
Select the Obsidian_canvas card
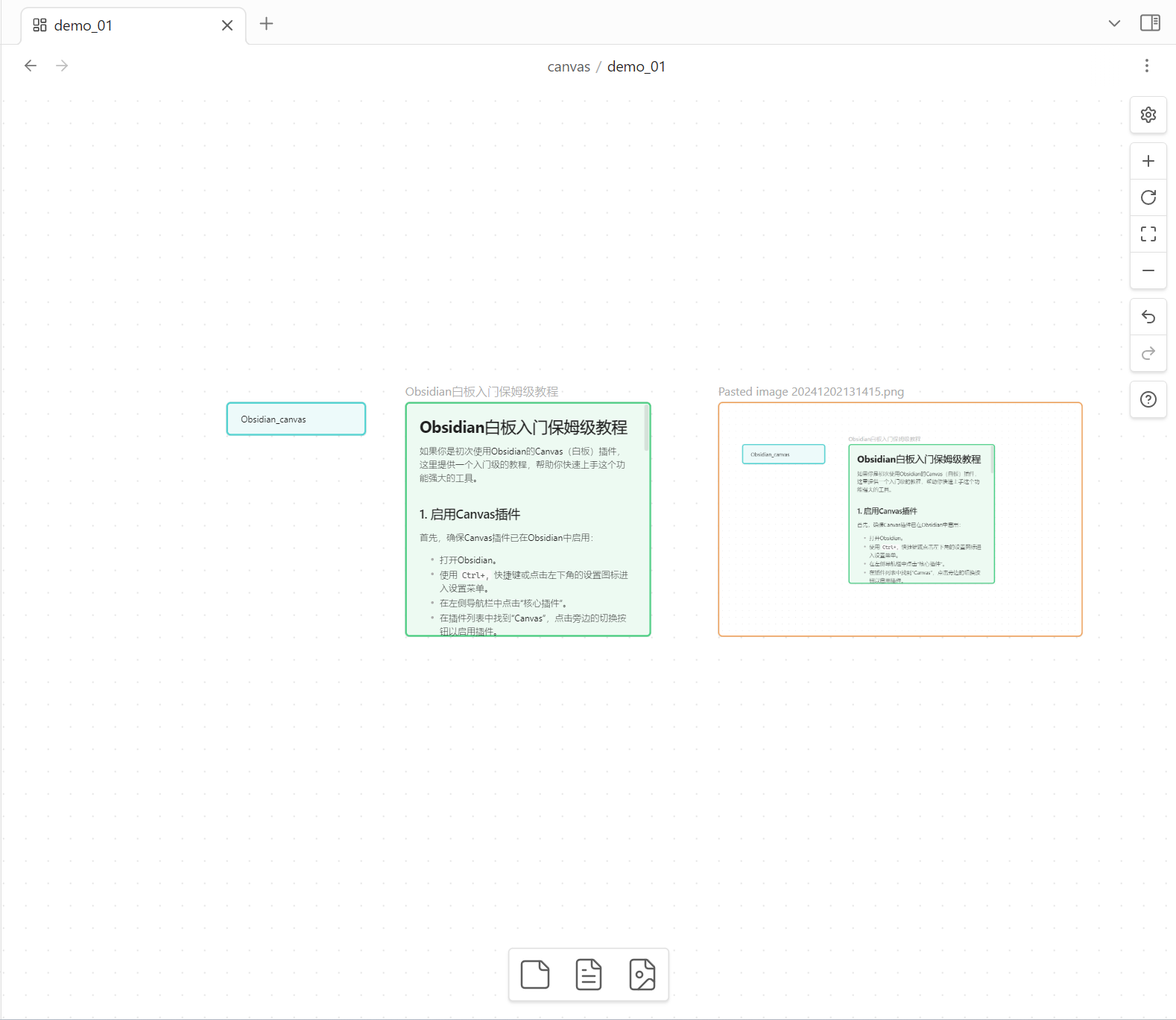pyautogui.click(x=296, y=419)
